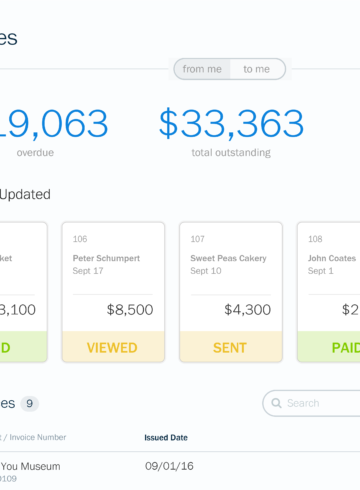Click the $4,300 amount on invoice 107
Image resolution: width=360 pixels, height=490 pixels.
pyautogui.click(x=248, y=310)
